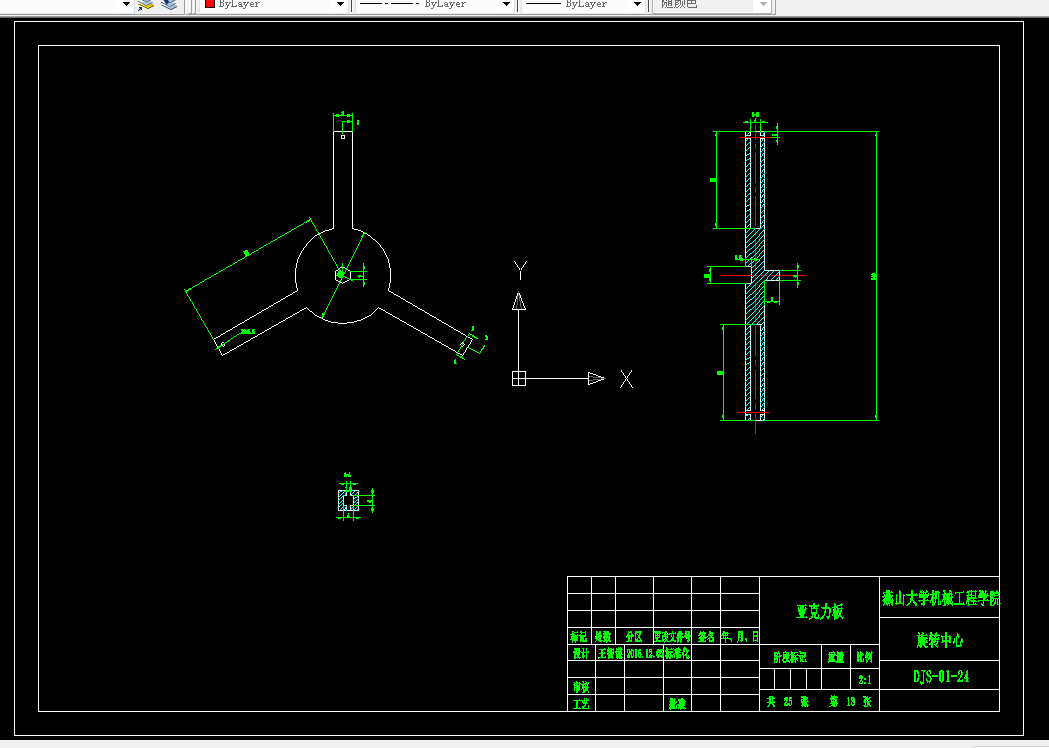This screenshot has height=748, width=1049.
Task: Click the Y axis arrowhead of UCS icon
Action: pos(518,301)
